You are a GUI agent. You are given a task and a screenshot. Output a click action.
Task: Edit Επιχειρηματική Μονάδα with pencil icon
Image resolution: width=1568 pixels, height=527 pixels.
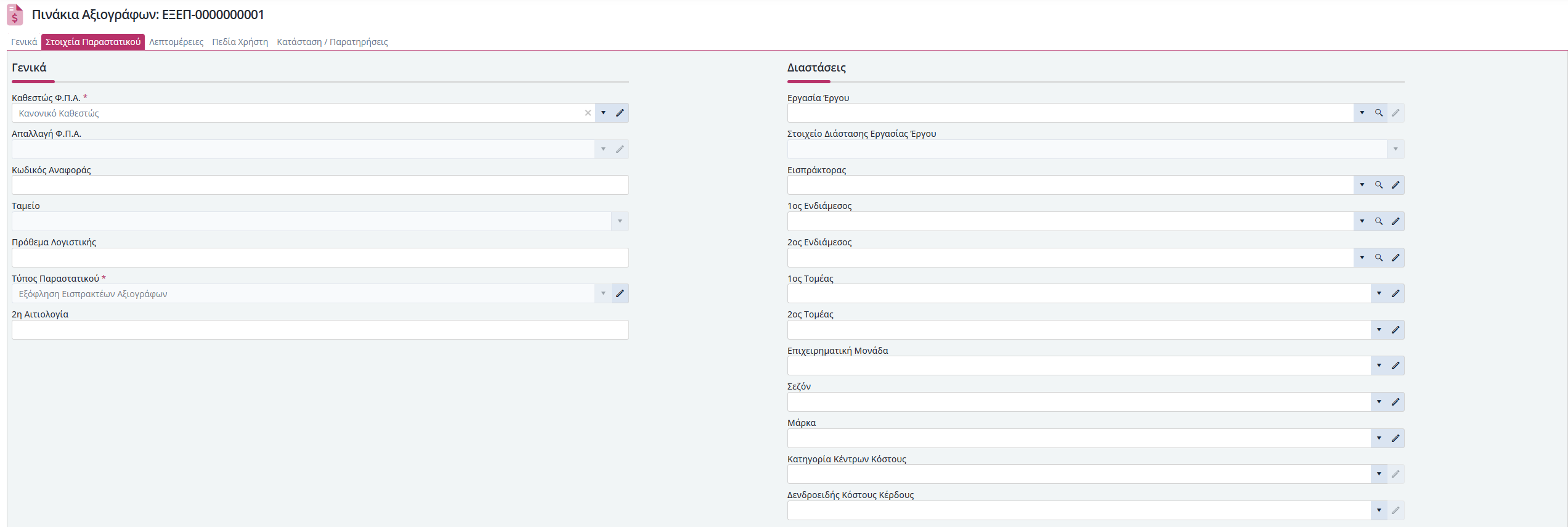point(1395,366)
